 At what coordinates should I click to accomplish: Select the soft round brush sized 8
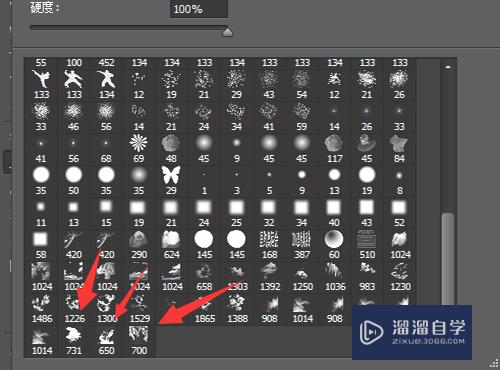coord(399,175)
